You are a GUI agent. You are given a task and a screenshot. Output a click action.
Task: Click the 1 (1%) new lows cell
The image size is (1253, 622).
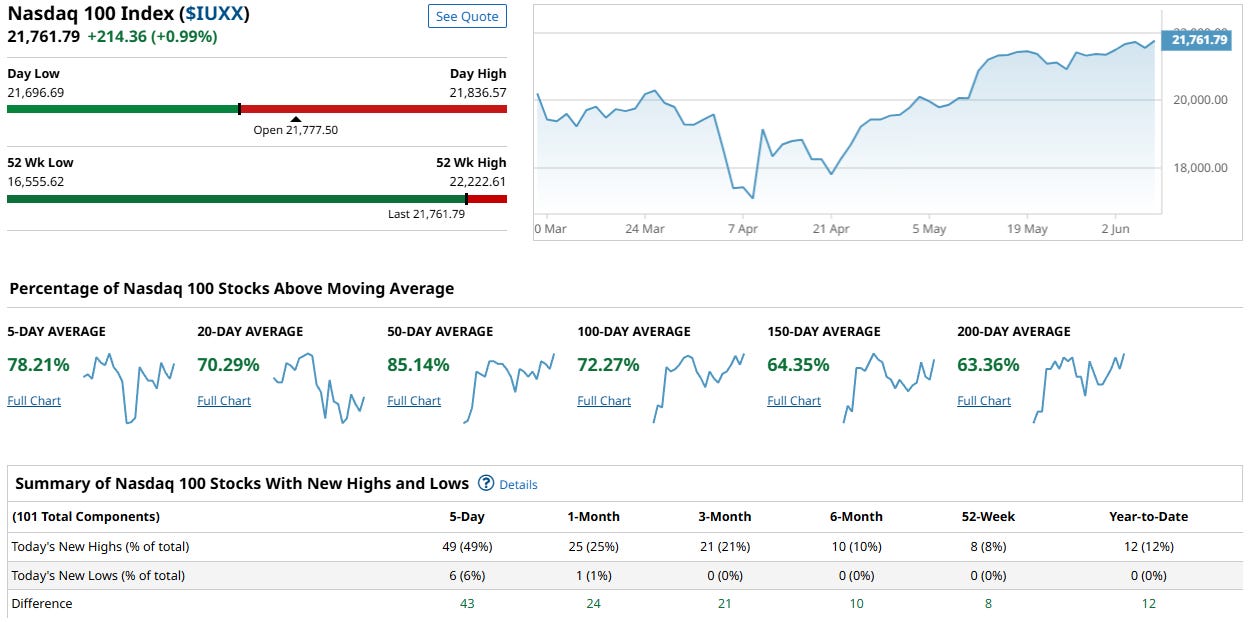pos(593,576)
